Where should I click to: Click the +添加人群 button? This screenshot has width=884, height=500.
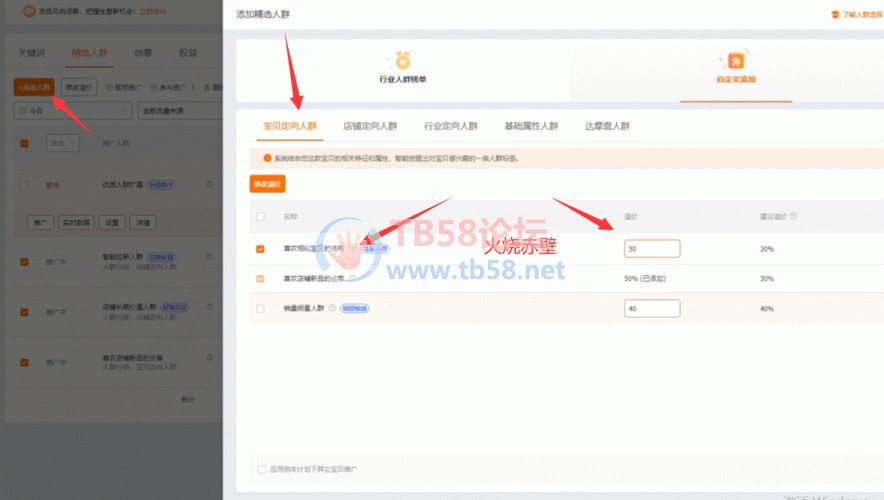pyautogui.click(x=34, y=87)
